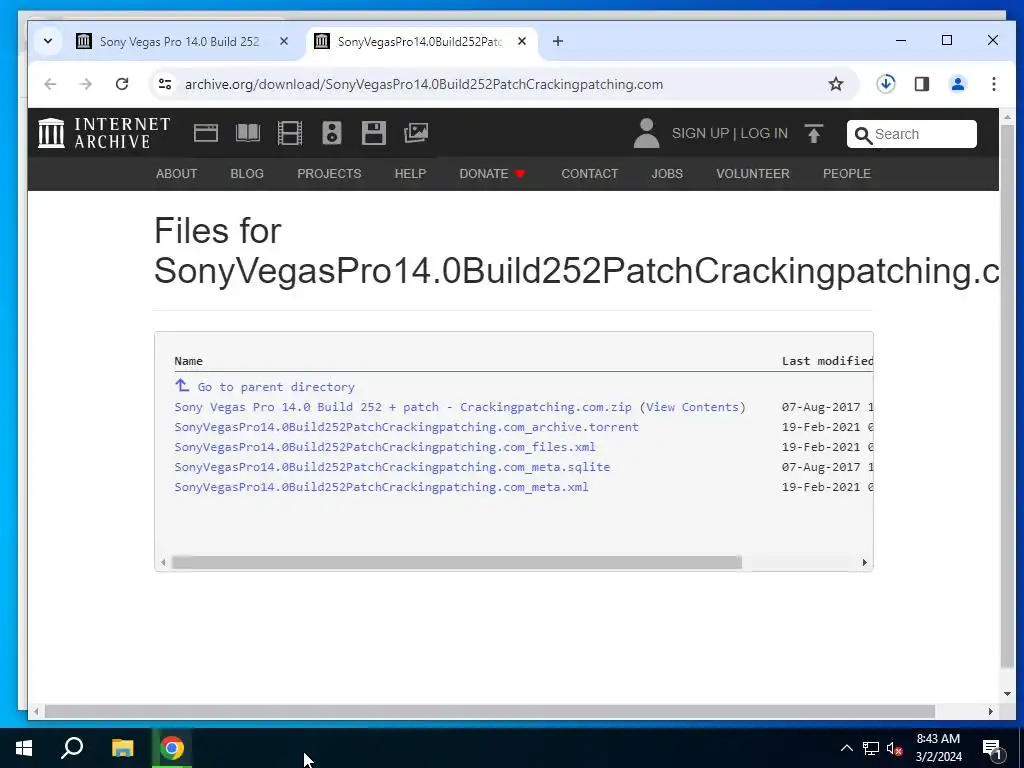Open the Video film strip icon
This screenshot has width=1024, height=768.
[x=289, y=133]
